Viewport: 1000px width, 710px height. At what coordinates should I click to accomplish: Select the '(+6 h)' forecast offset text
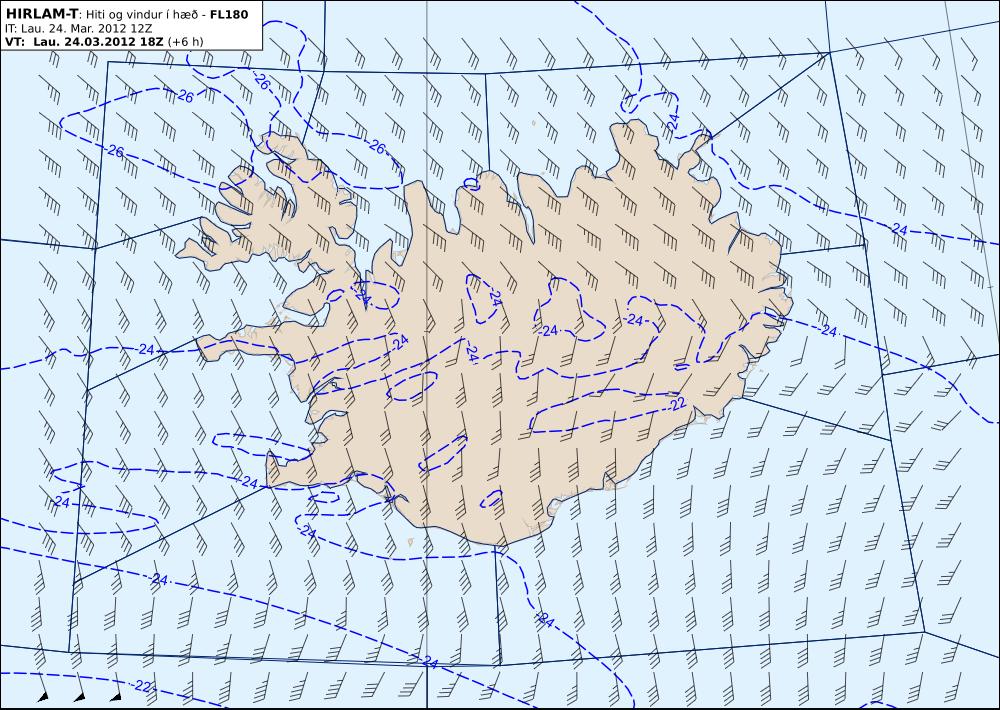click(x=186, y=41)
